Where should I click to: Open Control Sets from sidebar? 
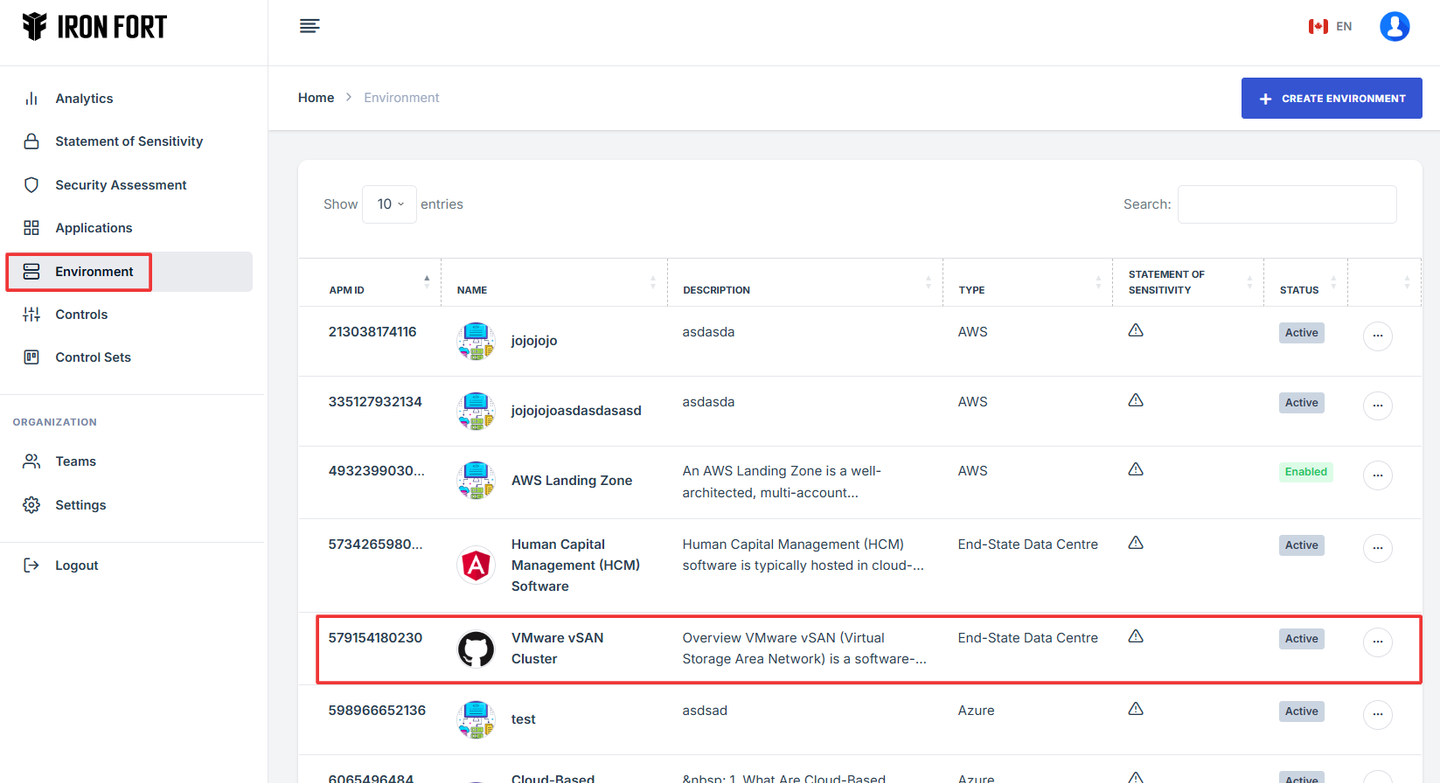tap(93, 357)
